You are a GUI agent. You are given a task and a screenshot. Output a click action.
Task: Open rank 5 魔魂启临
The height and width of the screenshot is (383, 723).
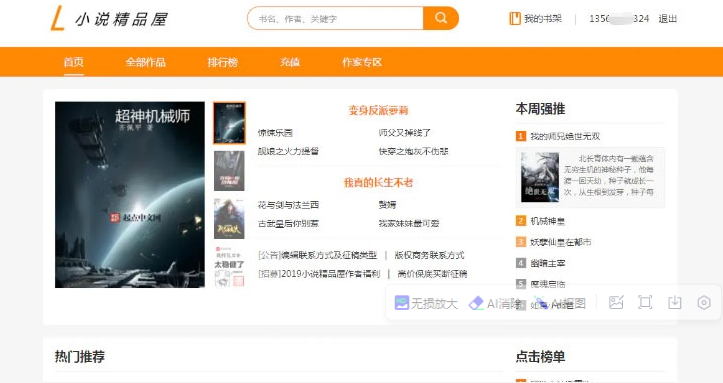547,284
